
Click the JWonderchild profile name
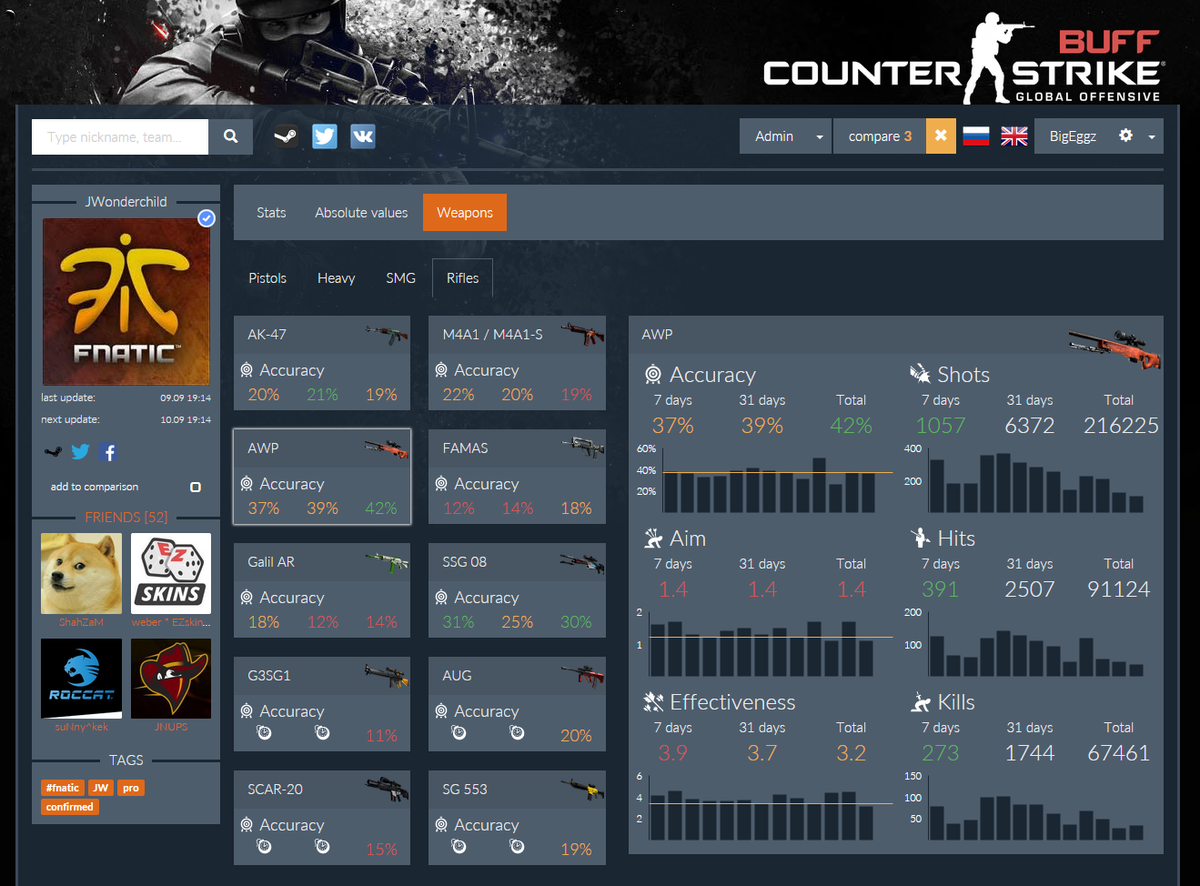(x=126, y=201)
